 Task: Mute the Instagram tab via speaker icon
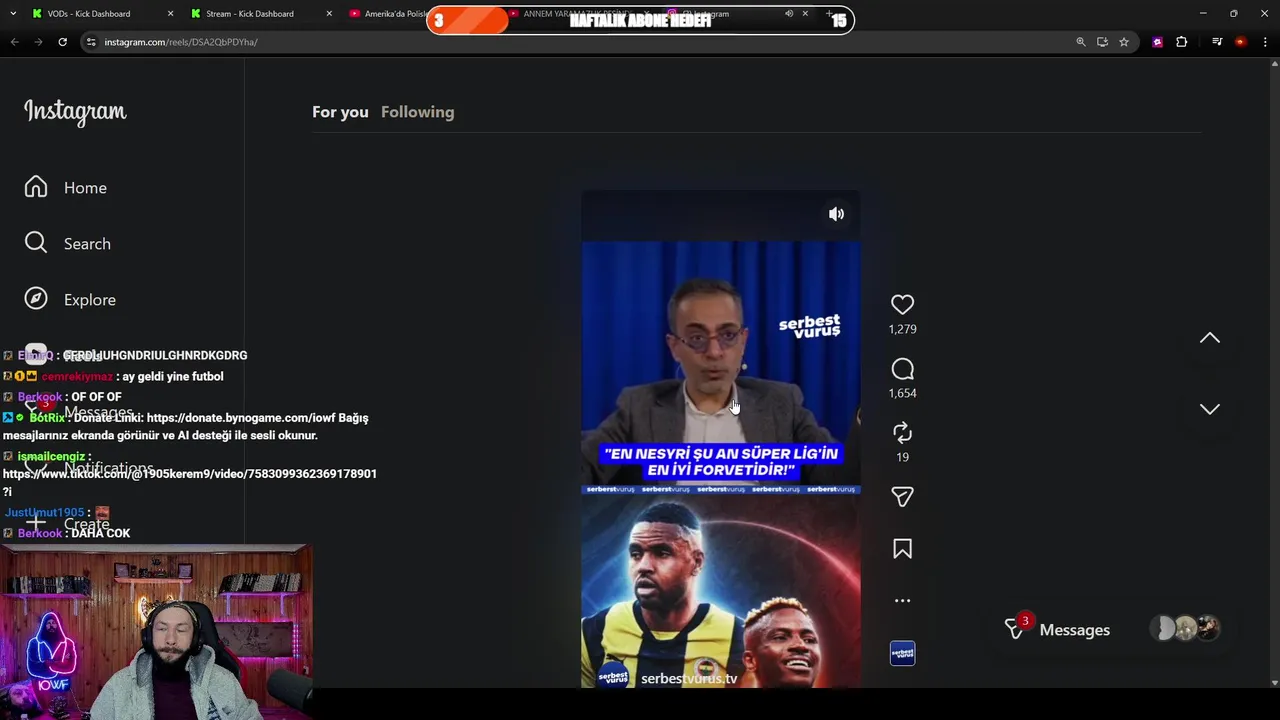click(x=789, y=14)
